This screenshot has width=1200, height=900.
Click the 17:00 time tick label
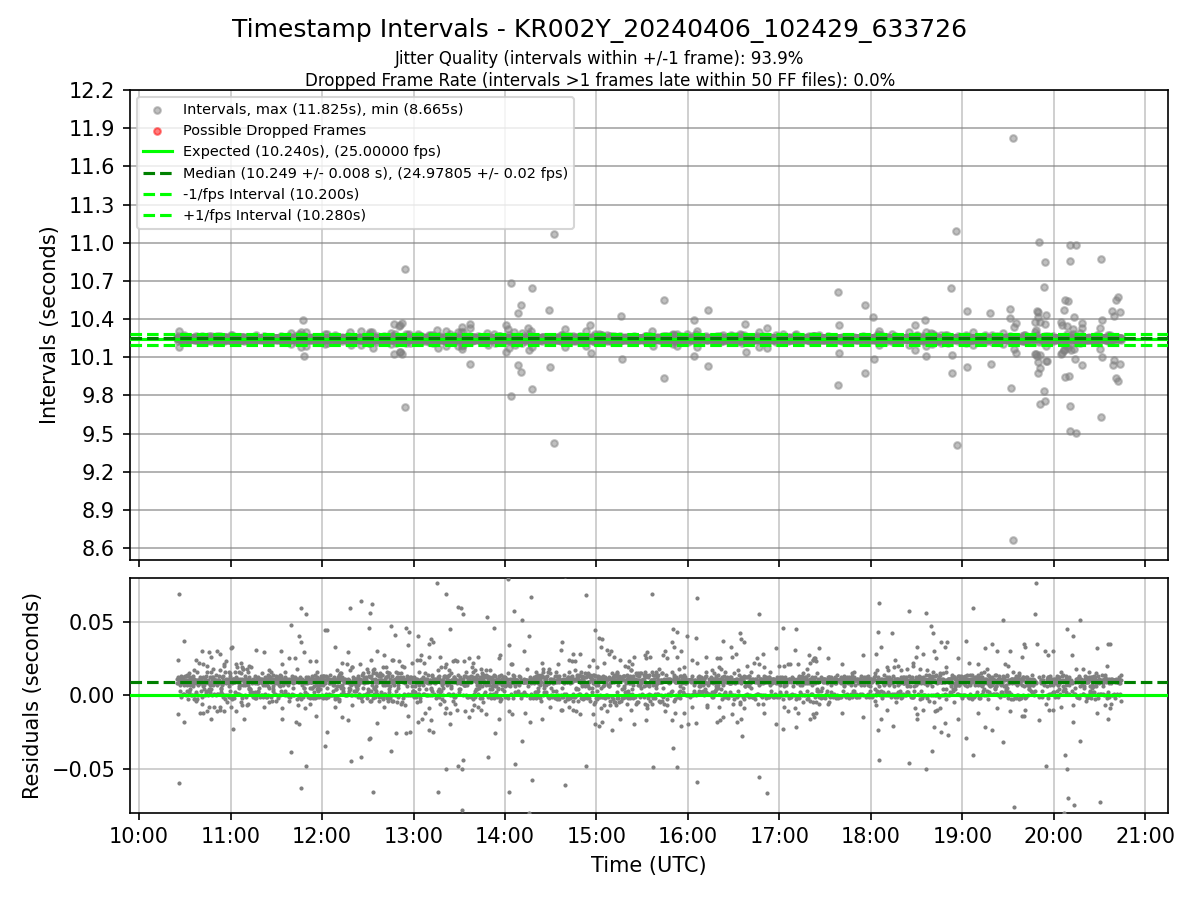[x=780, y=834]
